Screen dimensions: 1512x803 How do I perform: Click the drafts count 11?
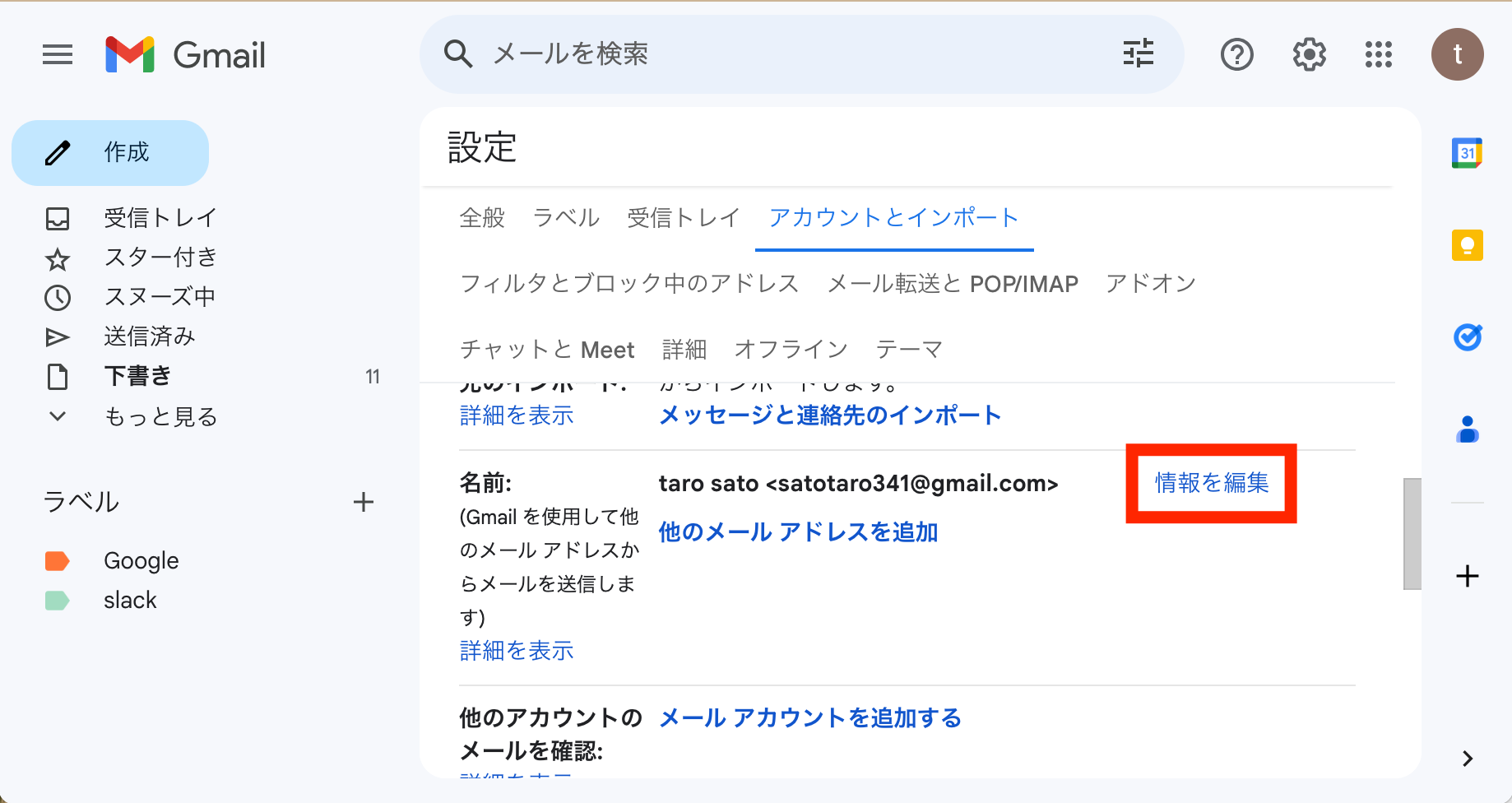click(373, 377)
